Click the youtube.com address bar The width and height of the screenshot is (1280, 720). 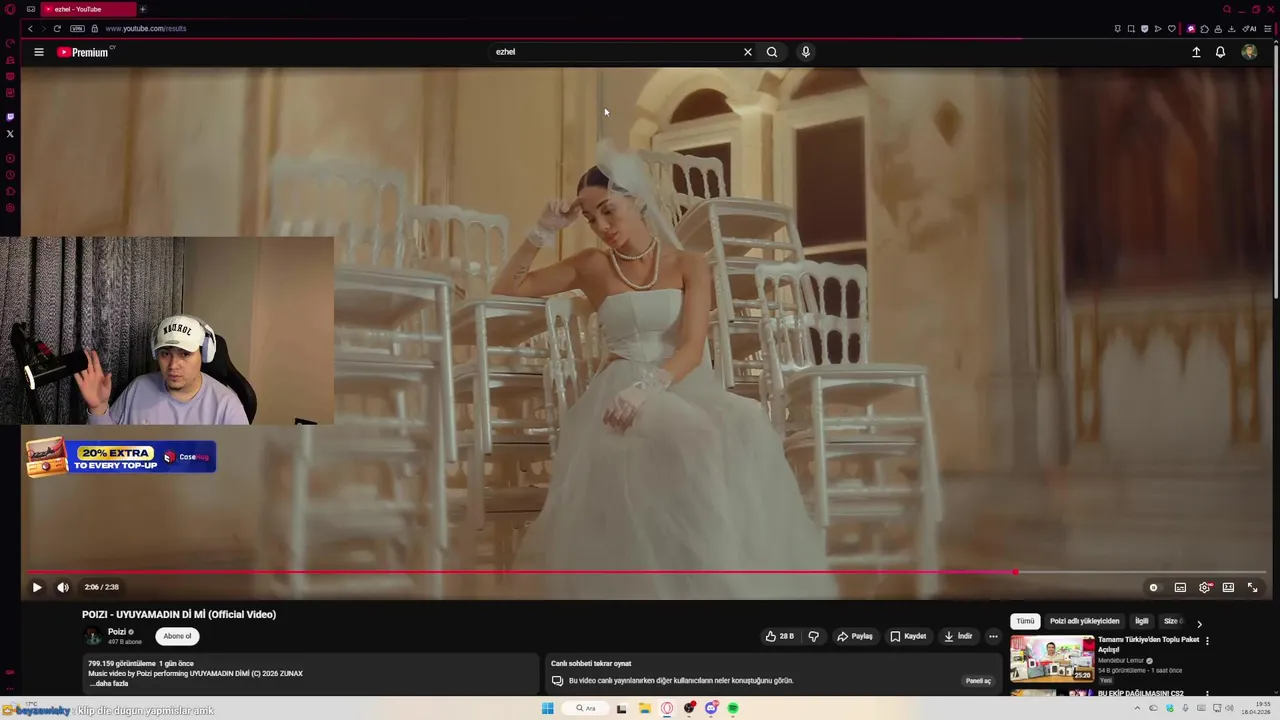click(146, 28)
